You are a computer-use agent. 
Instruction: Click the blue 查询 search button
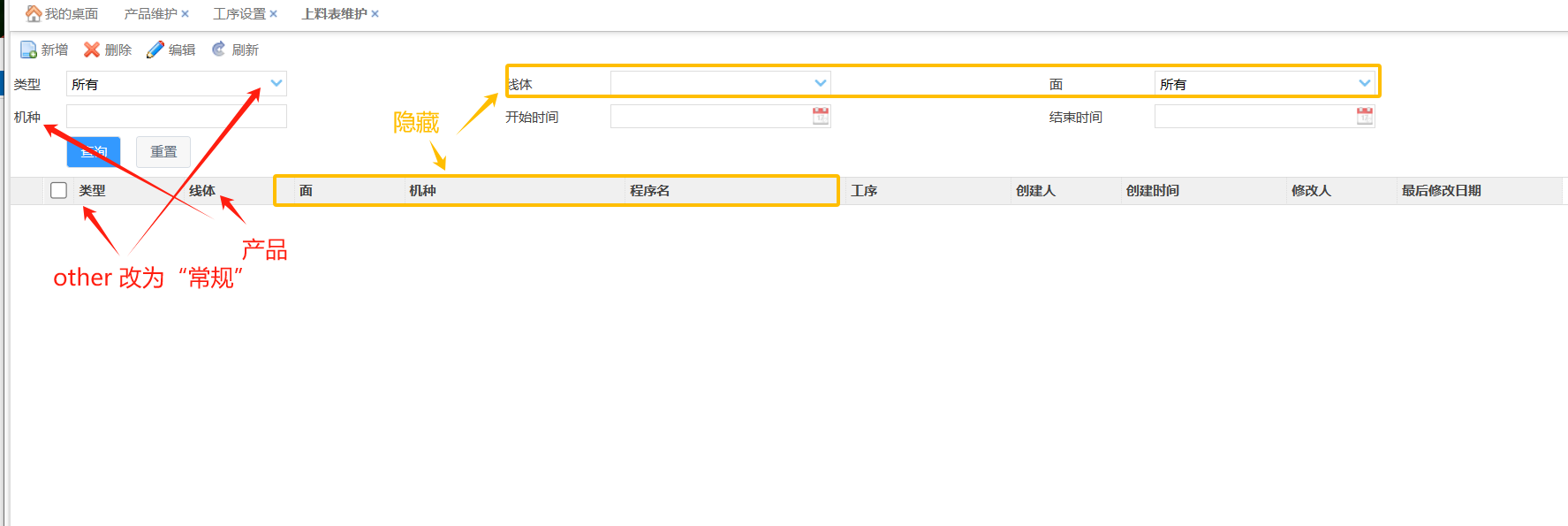point(94,152)
